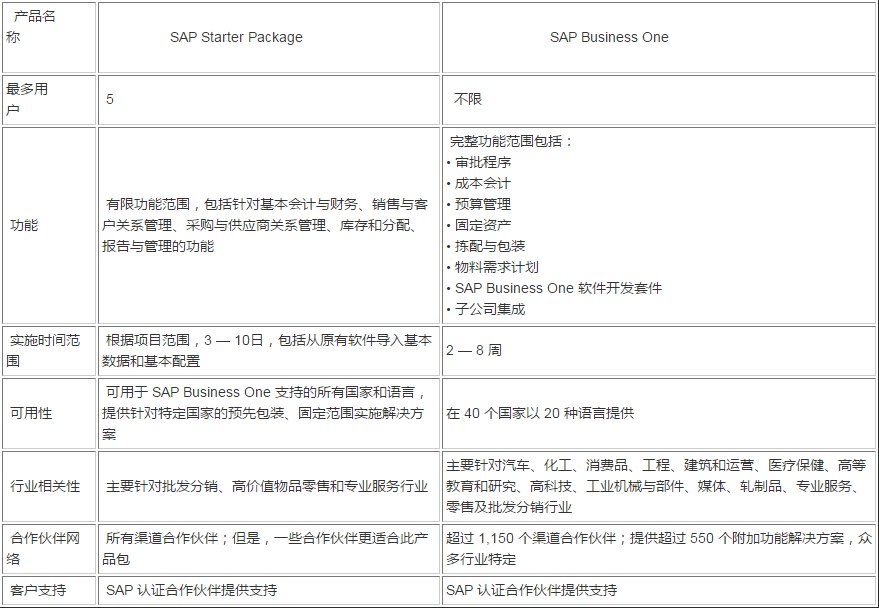This screenshot has width=879, height=608.
Task: Click the 可用性 row label
Action: point(49,414)
